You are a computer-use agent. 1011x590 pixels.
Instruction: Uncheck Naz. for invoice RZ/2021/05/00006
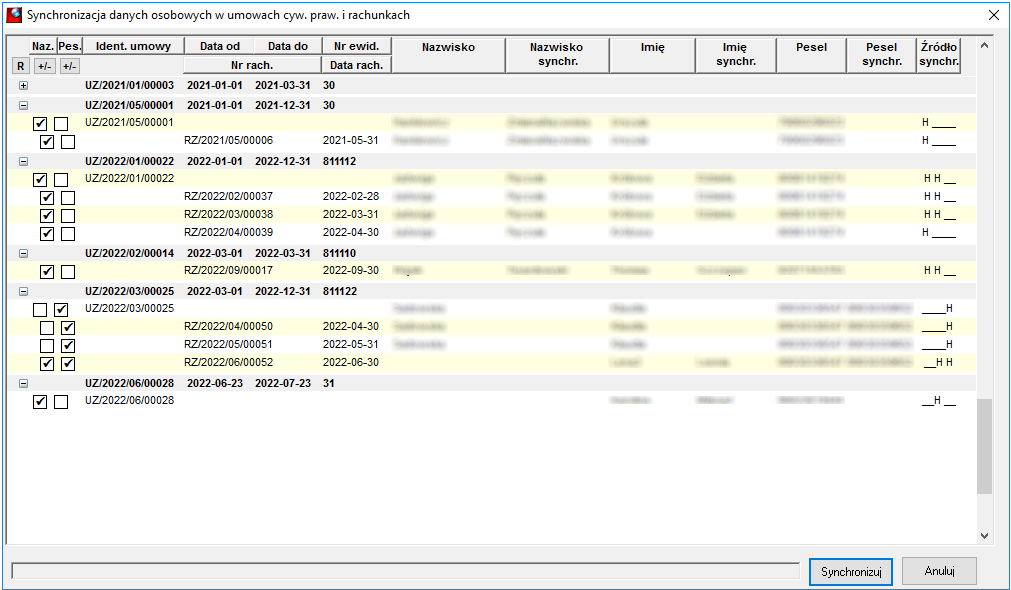point(47,141)
